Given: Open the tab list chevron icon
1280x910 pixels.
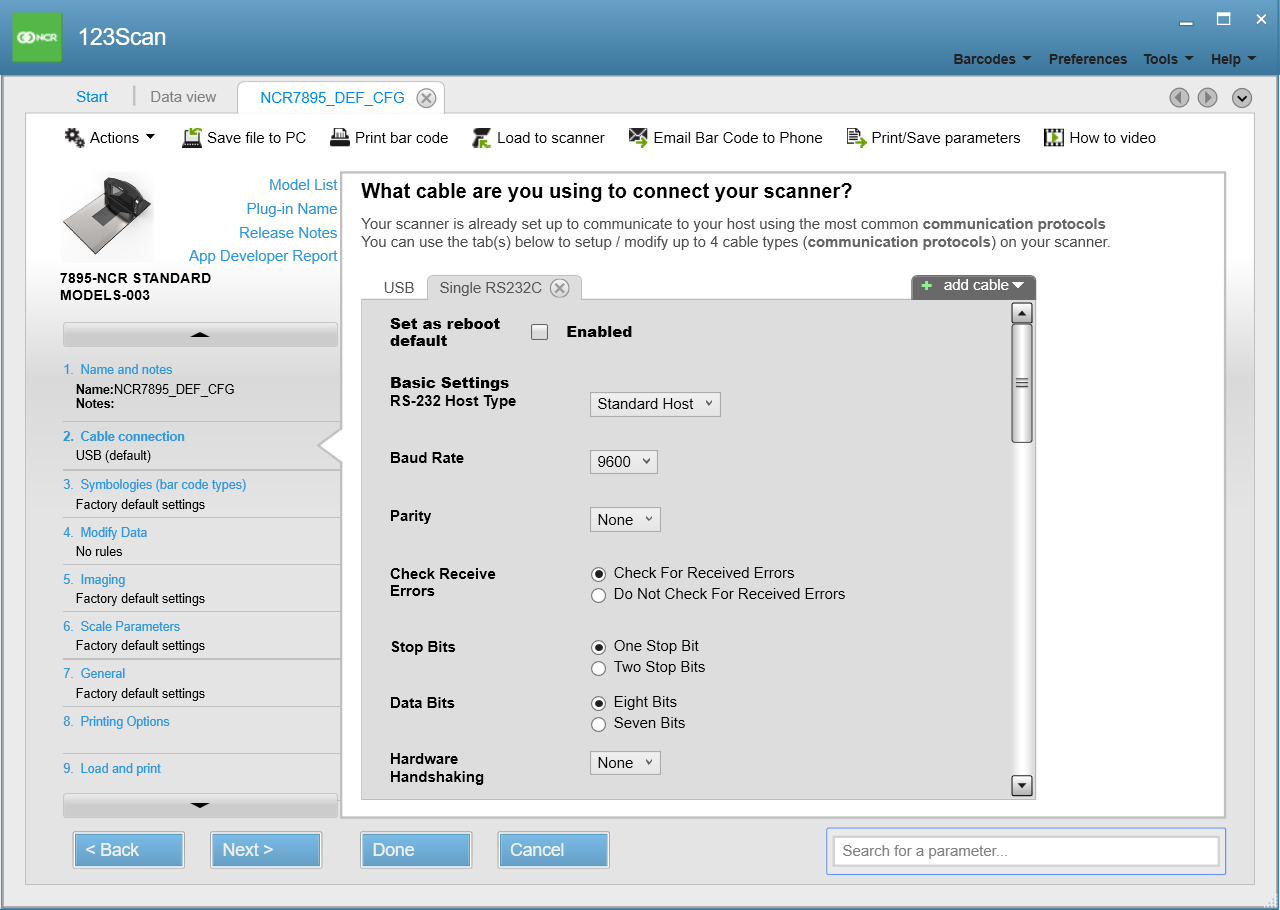Looking at the screenshot, I should click(1242, 97).
